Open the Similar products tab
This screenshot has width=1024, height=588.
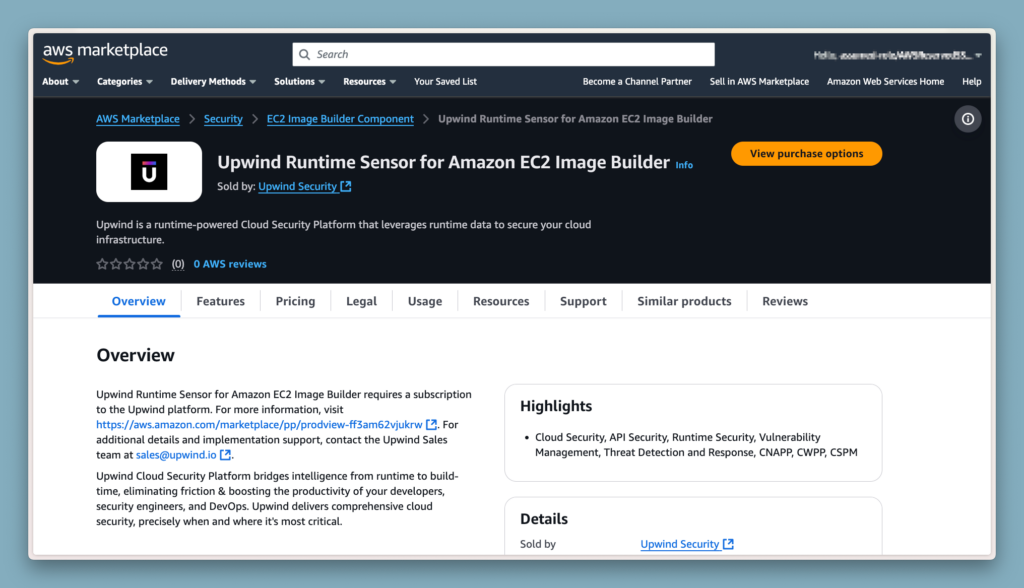coord(683,301)
